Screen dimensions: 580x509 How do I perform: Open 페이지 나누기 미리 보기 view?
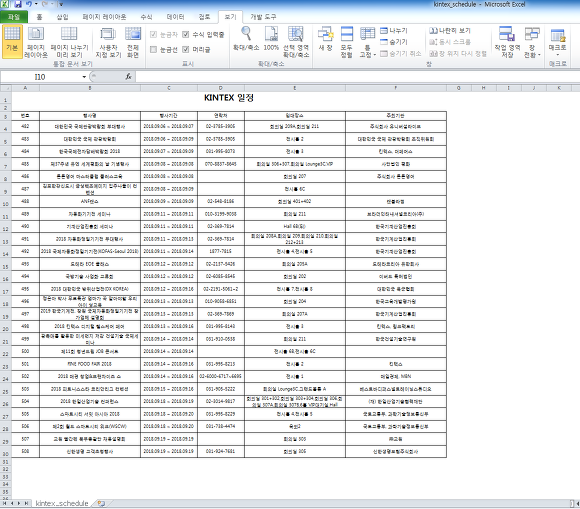point(69,41)
